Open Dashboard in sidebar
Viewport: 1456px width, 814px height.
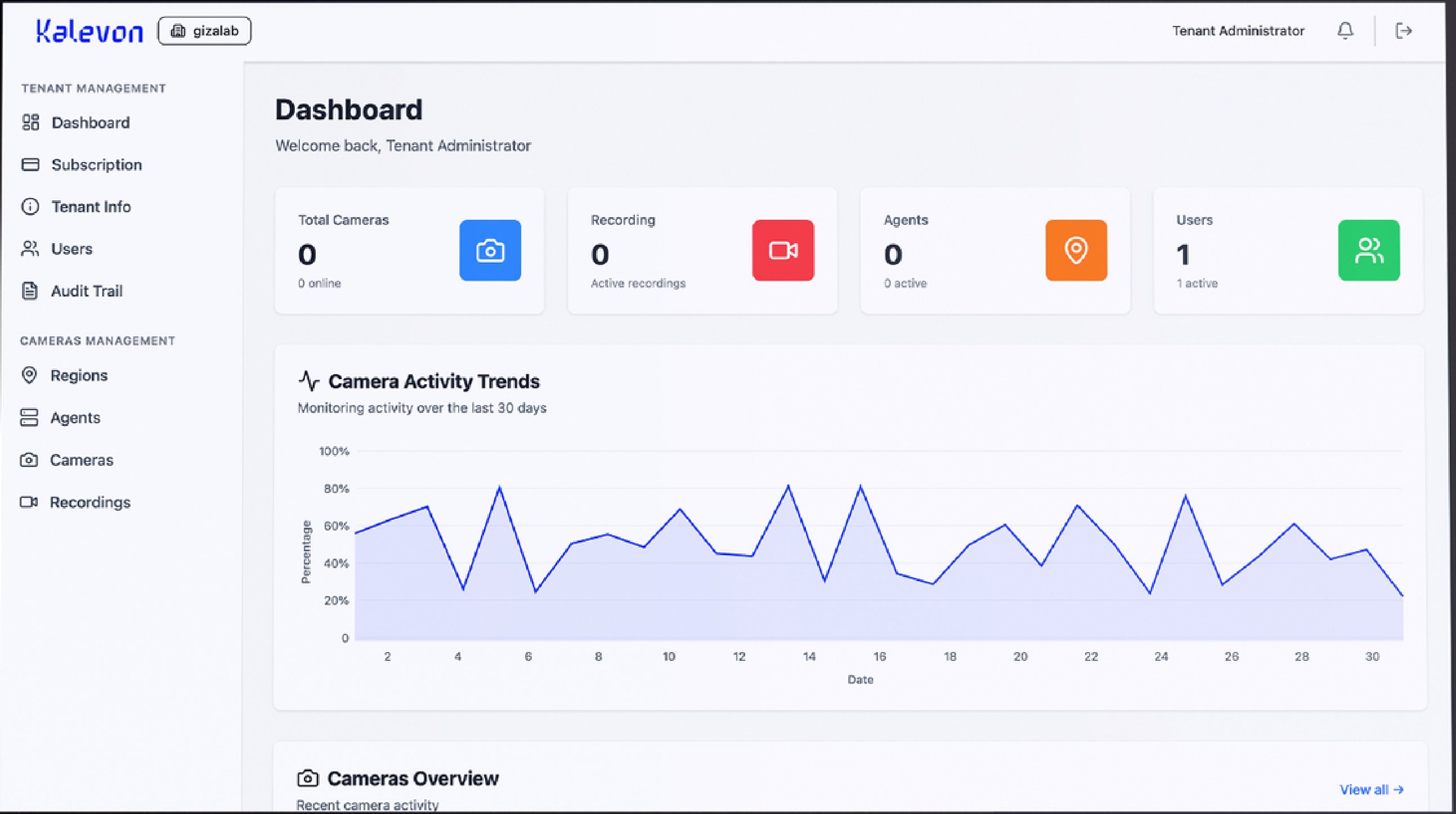tap(91, 123)
